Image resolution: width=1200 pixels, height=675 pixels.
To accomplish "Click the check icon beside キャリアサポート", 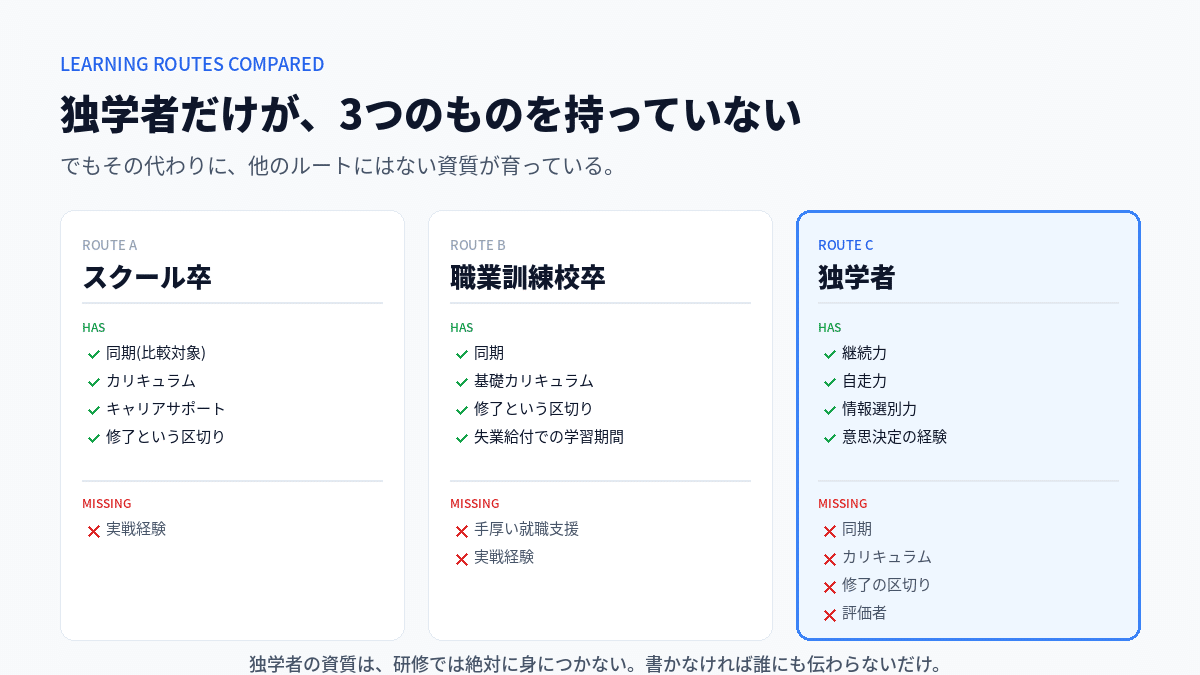I will [94, 410].
